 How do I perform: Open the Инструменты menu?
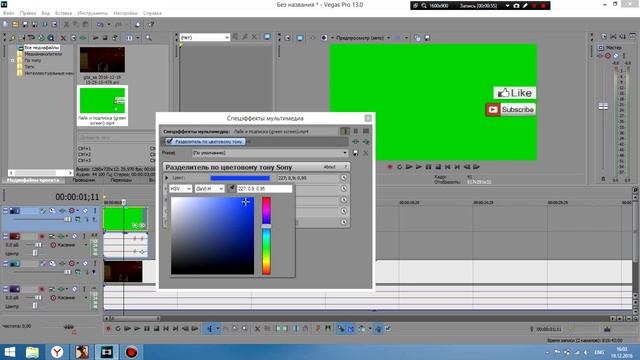pos(93,13)
